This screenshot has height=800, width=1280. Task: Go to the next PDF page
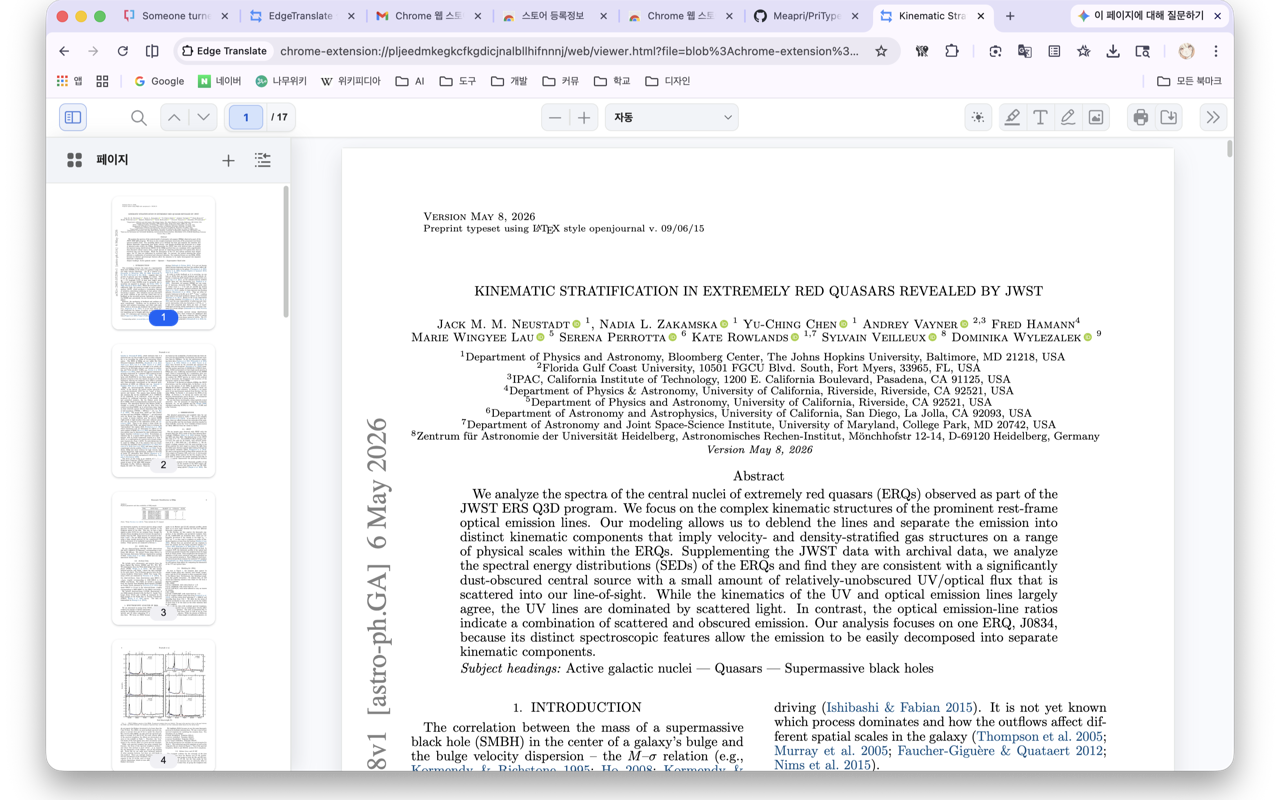(x=204, y=118)
